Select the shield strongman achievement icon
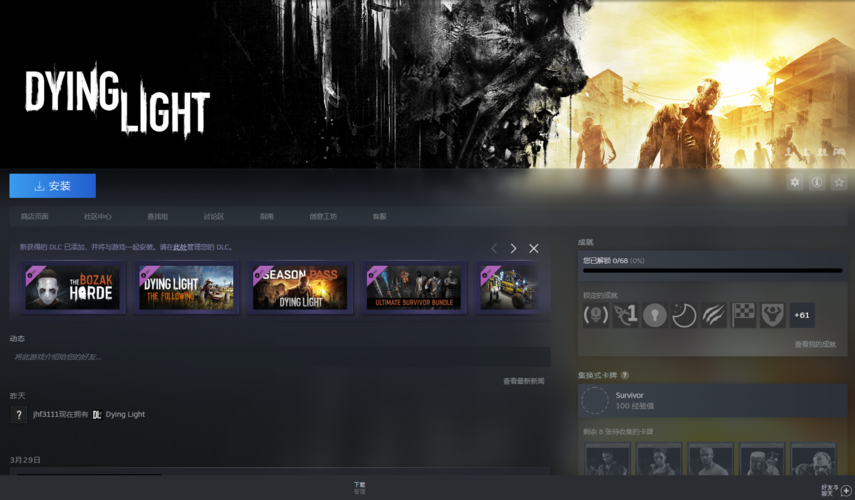The width and height of the screenshot is (855, 500). tap(773, 315)
